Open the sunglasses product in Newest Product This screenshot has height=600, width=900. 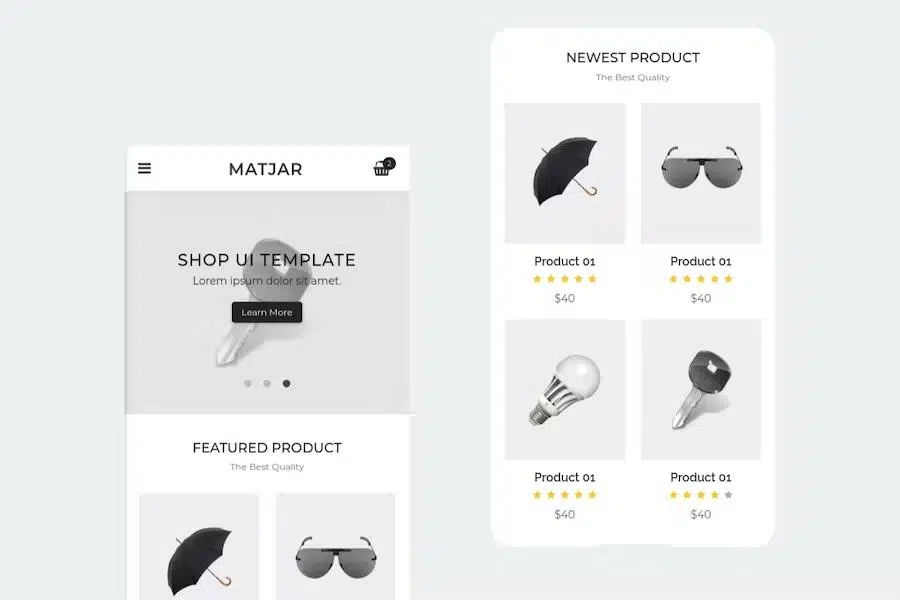(701, 173)
